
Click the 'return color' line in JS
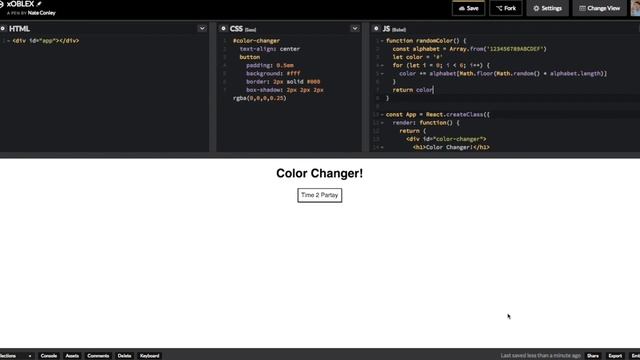(x=413, y=90)
